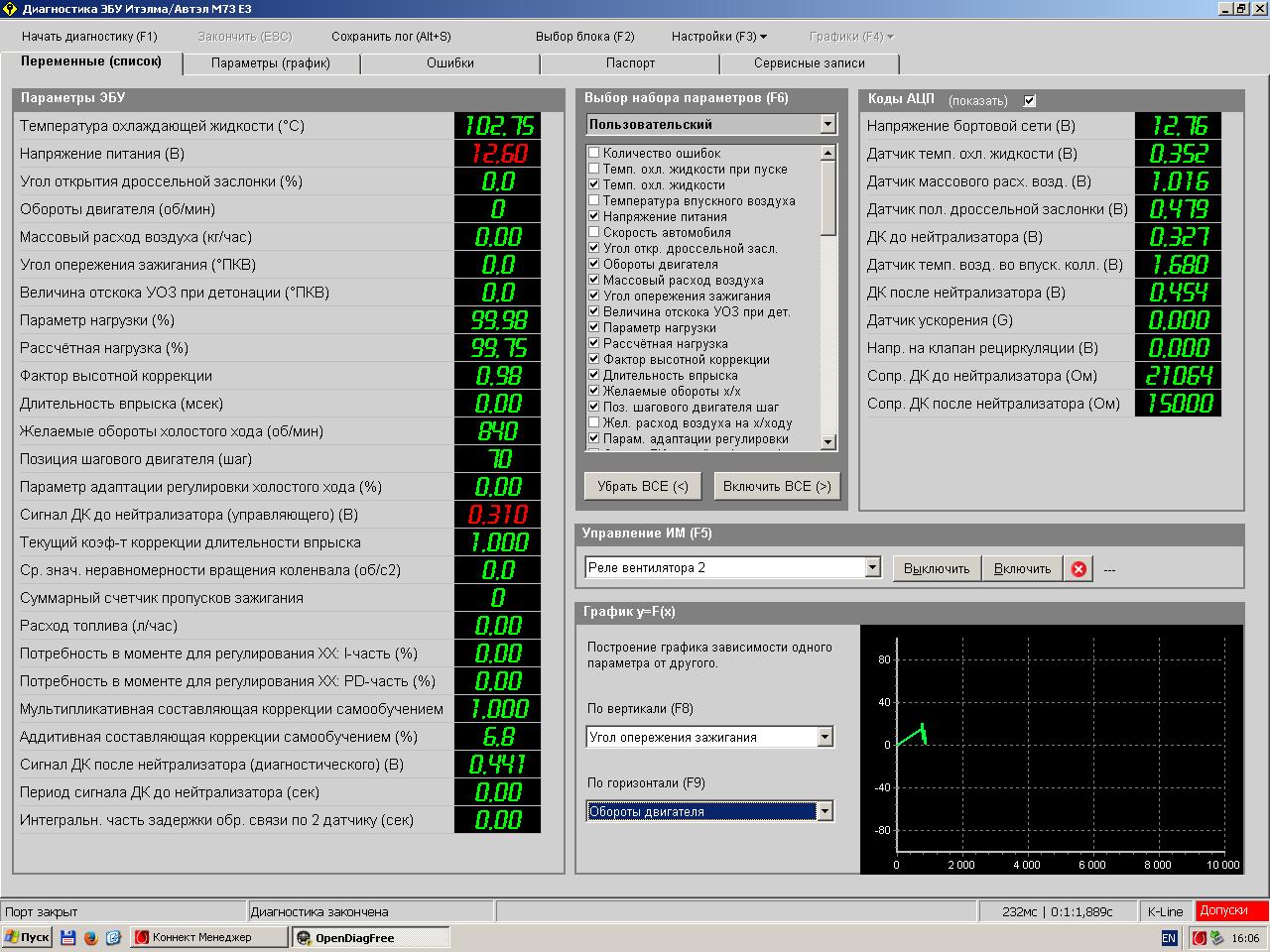The width and height of the screenshot is (1270, 952).
Task: Open the Пуск start button
Action: (x=27, y=937)
